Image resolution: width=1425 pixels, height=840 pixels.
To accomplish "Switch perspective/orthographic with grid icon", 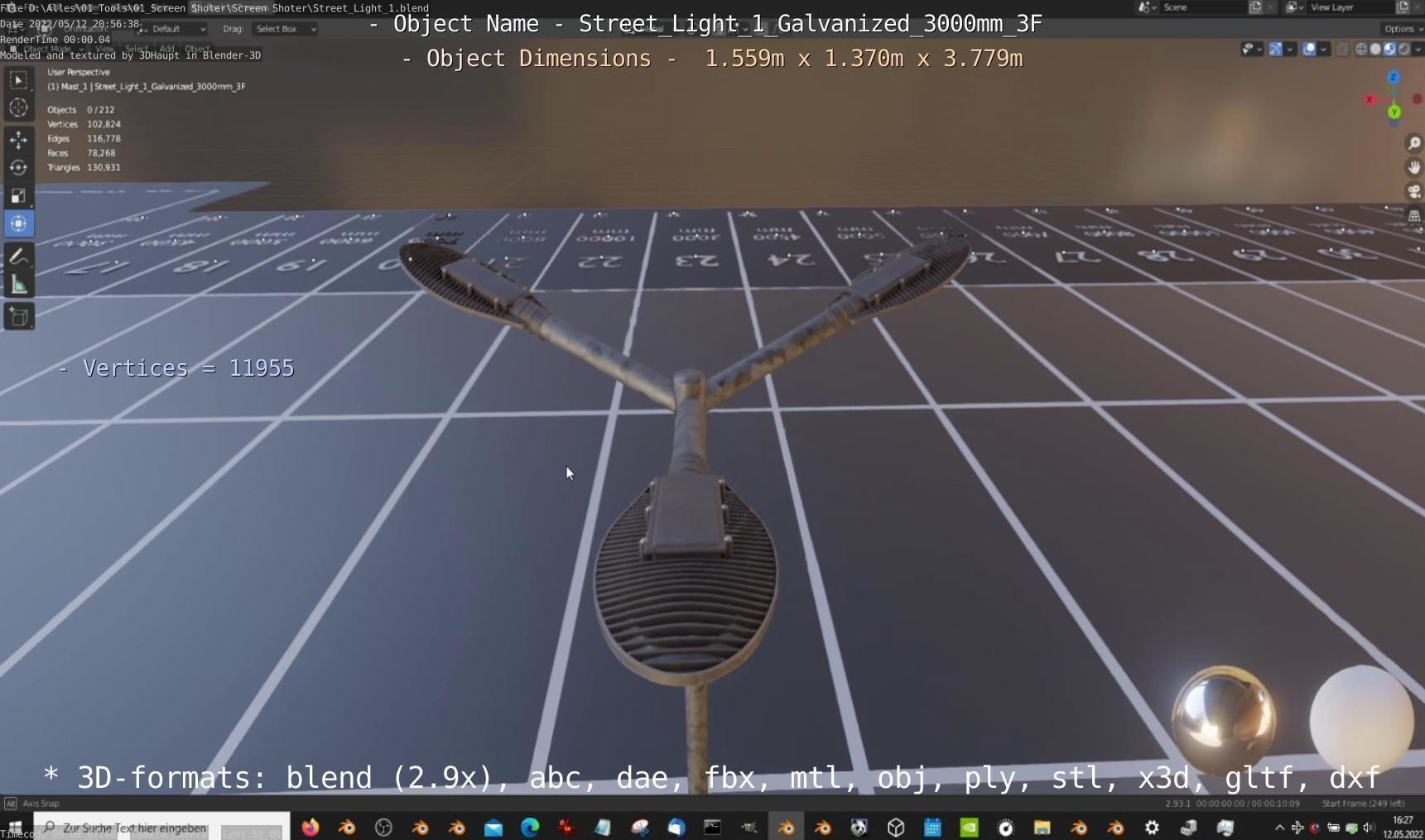I will pyautogui.click(x=1413, y=216).
